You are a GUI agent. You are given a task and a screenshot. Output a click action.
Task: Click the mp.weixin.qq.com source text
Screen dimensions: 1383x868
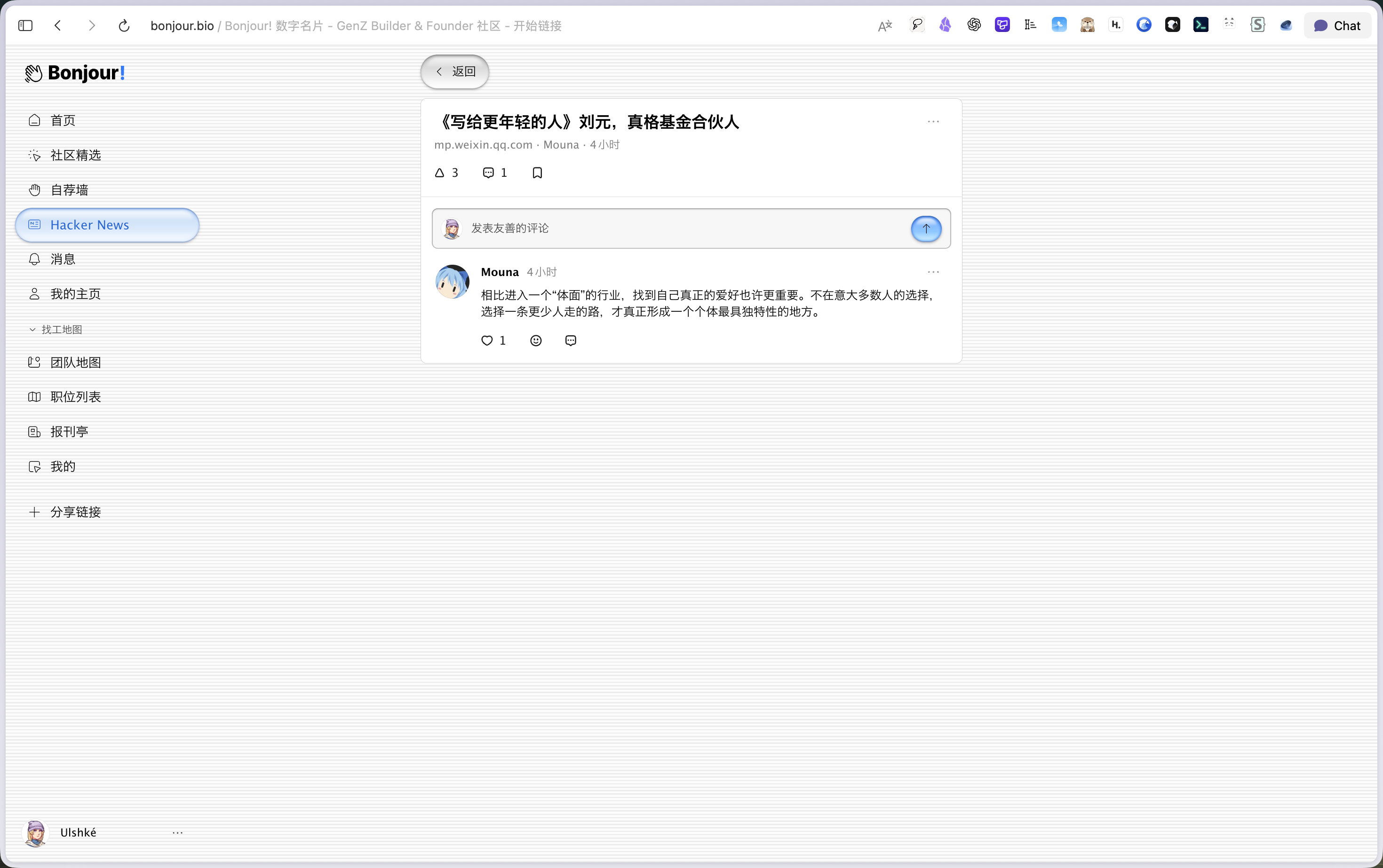(483, 145)
